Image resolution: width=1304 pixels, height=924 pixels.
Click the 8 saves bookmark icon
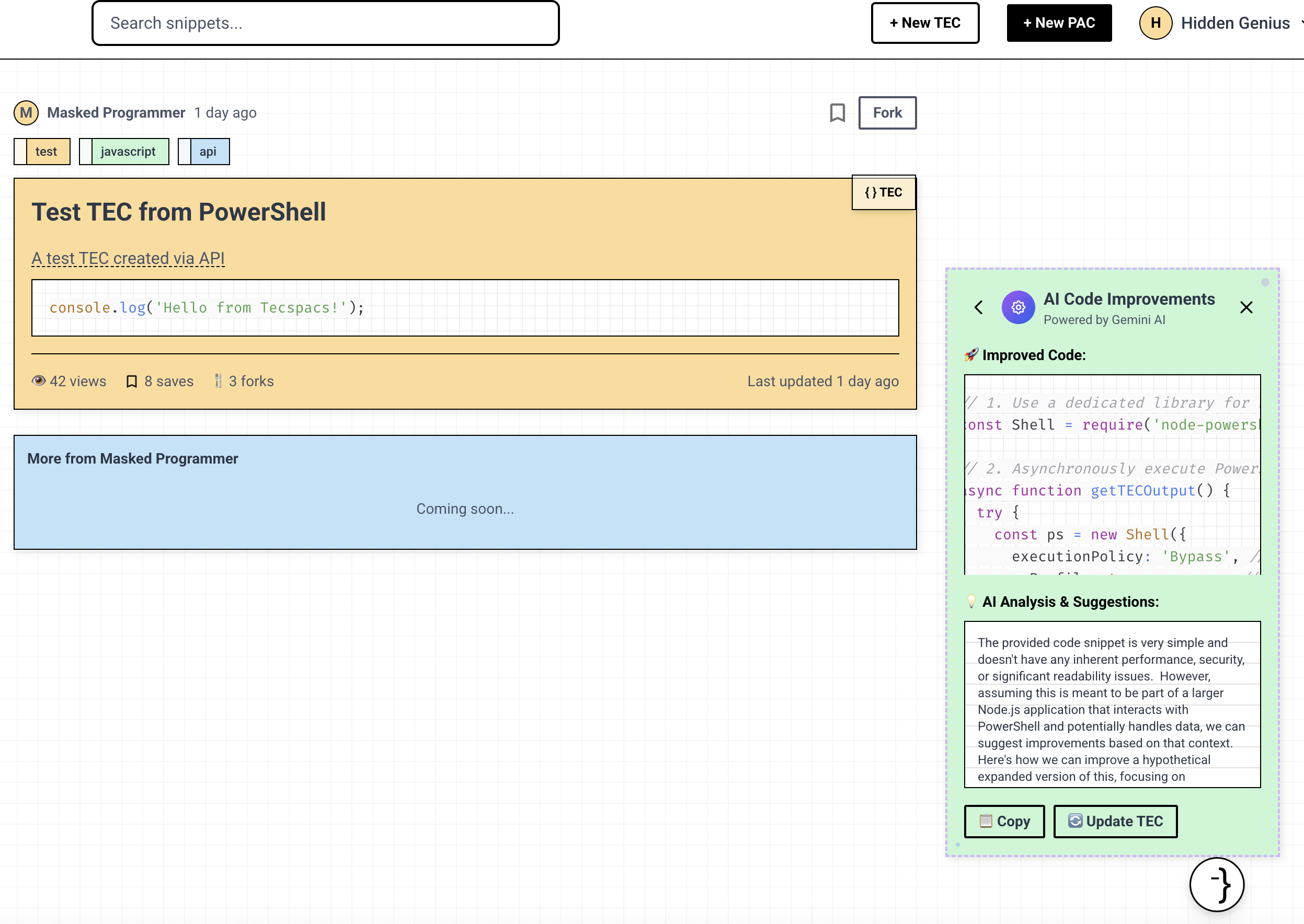point(131,381)
